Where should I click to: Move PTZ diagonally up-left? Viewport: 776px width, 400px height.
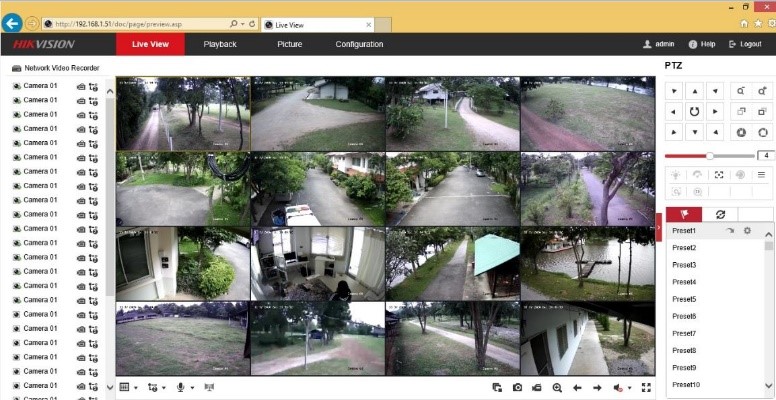pos(674,91)
